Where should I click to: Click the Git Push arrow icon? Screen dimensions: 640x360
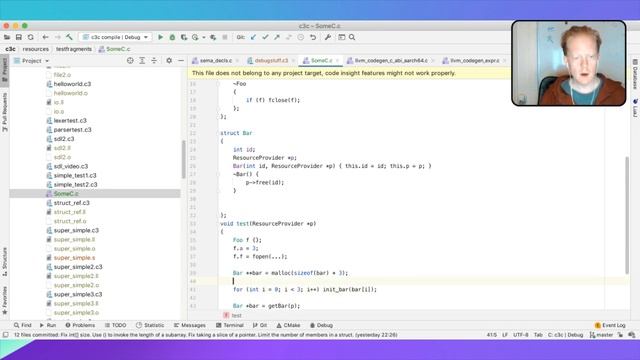pyautogui.click(x=277, y=37)
